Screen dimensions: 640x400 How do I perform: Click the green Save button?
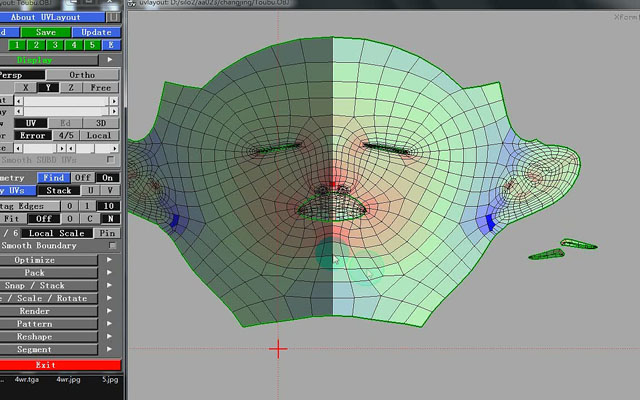46,32
